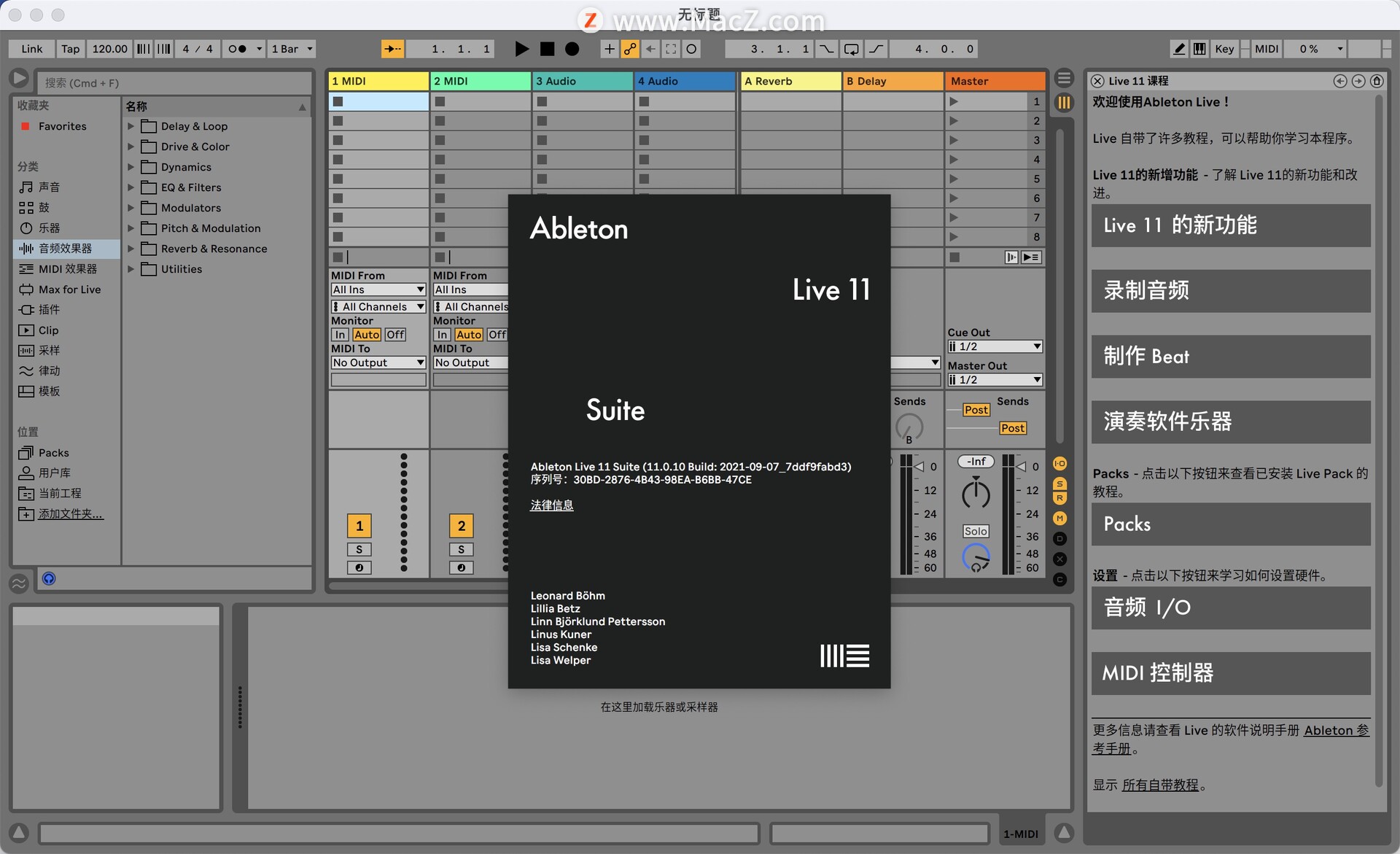
Task: Click the 法律信息 legal info link
Action: coord(551,504)
